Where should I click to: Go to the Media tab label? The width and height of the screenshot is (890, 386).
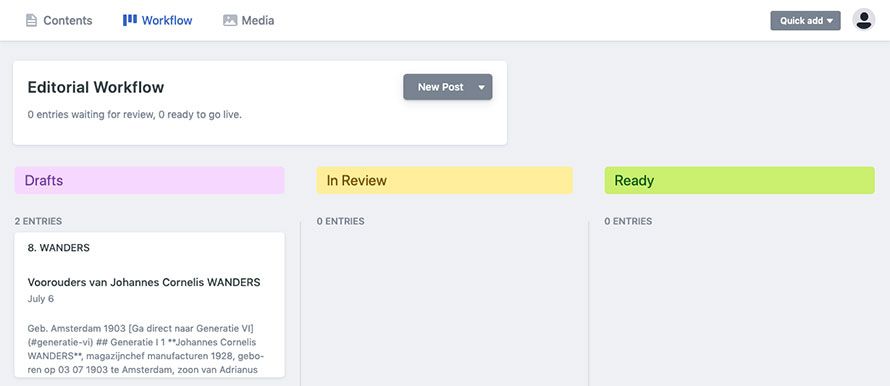coord(258,20)
